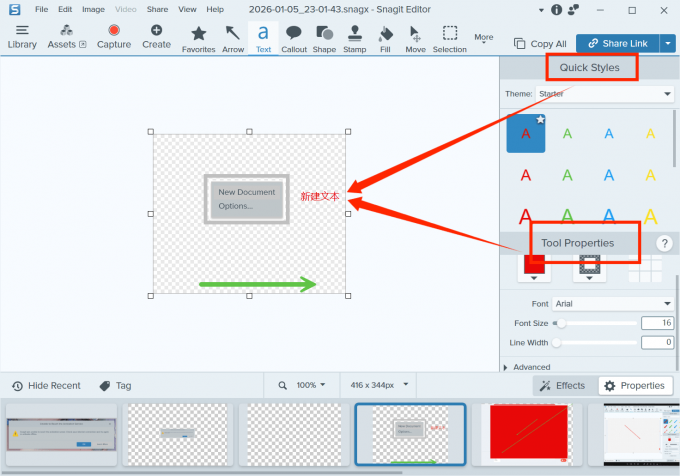Open the Favorites star tool

click(x=198, y=37)
